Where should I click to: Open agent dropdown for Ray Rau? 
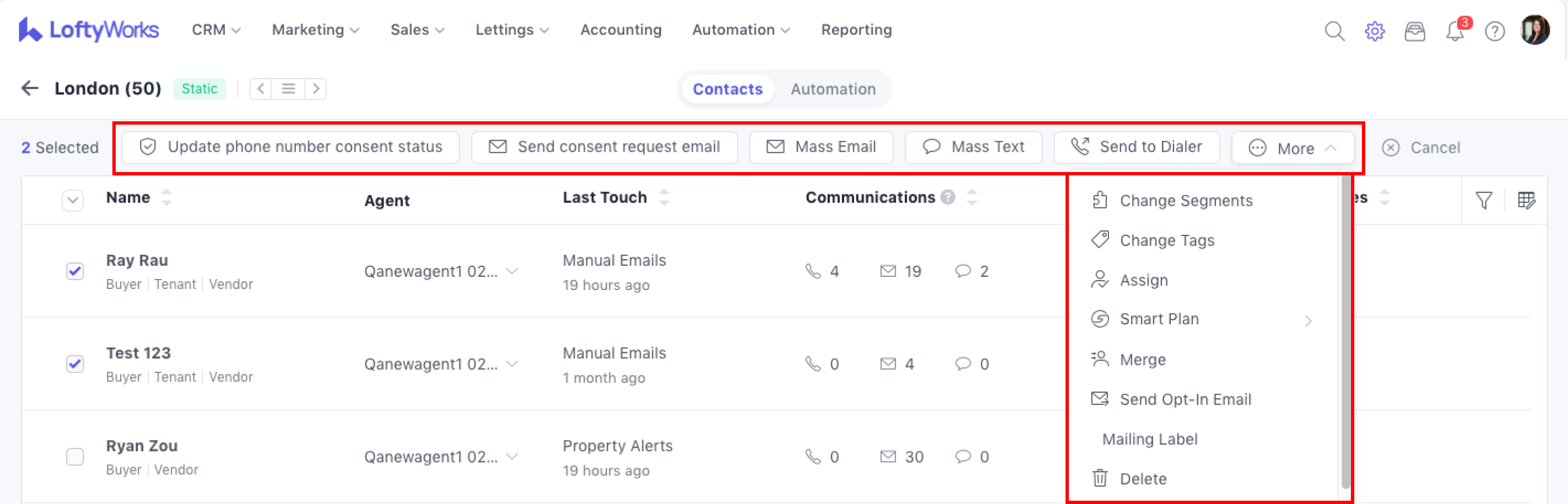512,271
